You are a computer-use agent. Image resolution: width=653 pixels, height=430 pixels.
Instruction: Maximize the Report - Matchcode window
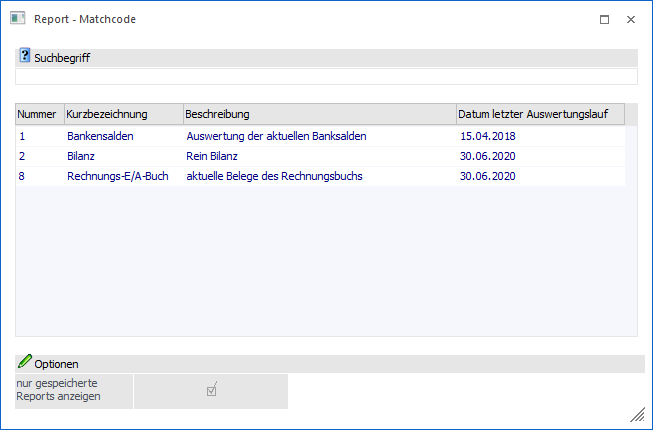point(604,19)
